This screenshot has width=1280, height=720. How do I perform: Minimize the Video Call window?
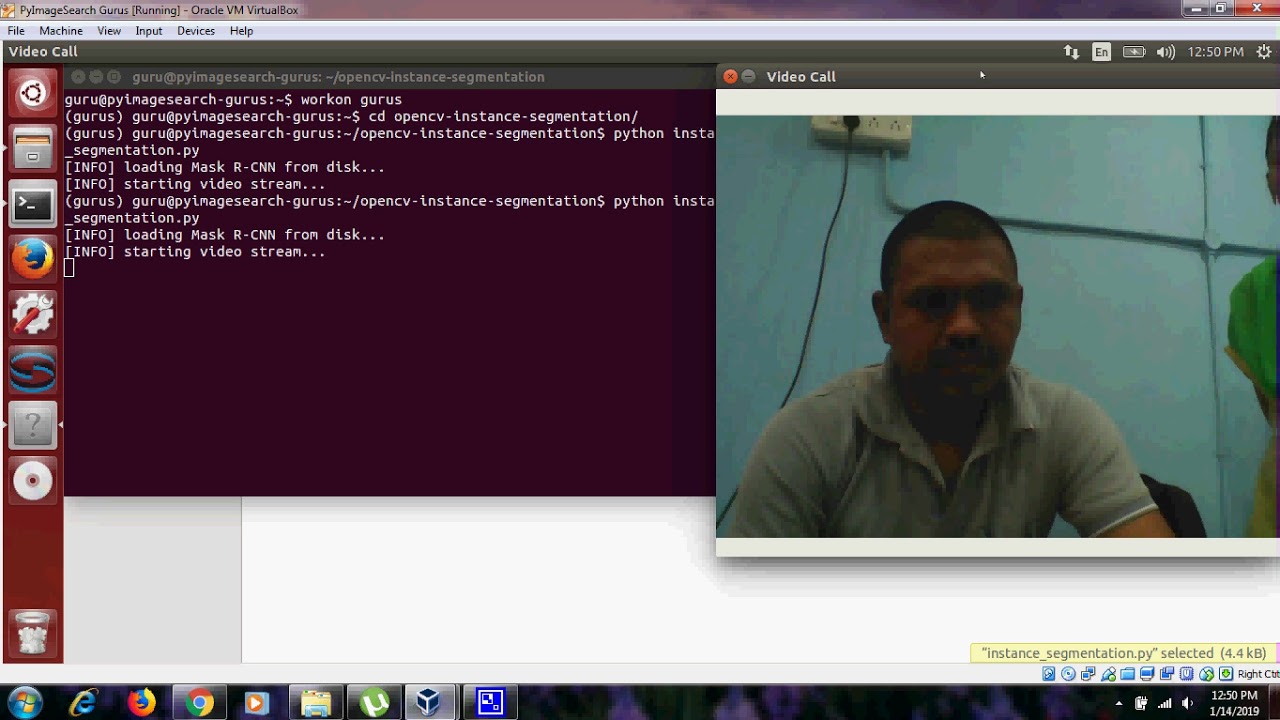click(749, 76)
